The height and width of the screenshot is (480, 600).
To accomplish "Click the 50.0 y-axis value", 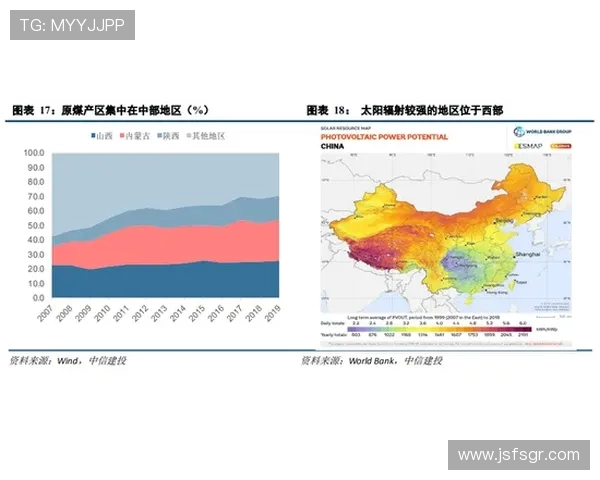I will [36, 225].
